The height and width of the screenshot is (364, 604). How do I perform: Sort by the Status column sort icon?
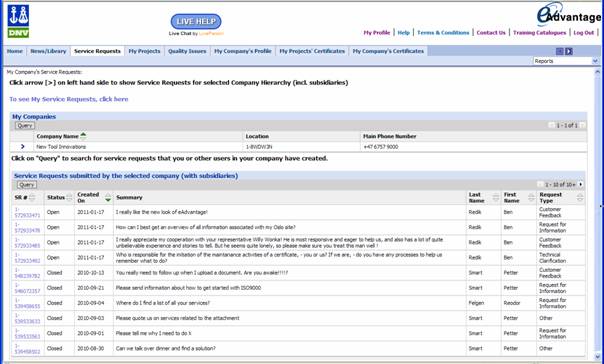[69, 198]
